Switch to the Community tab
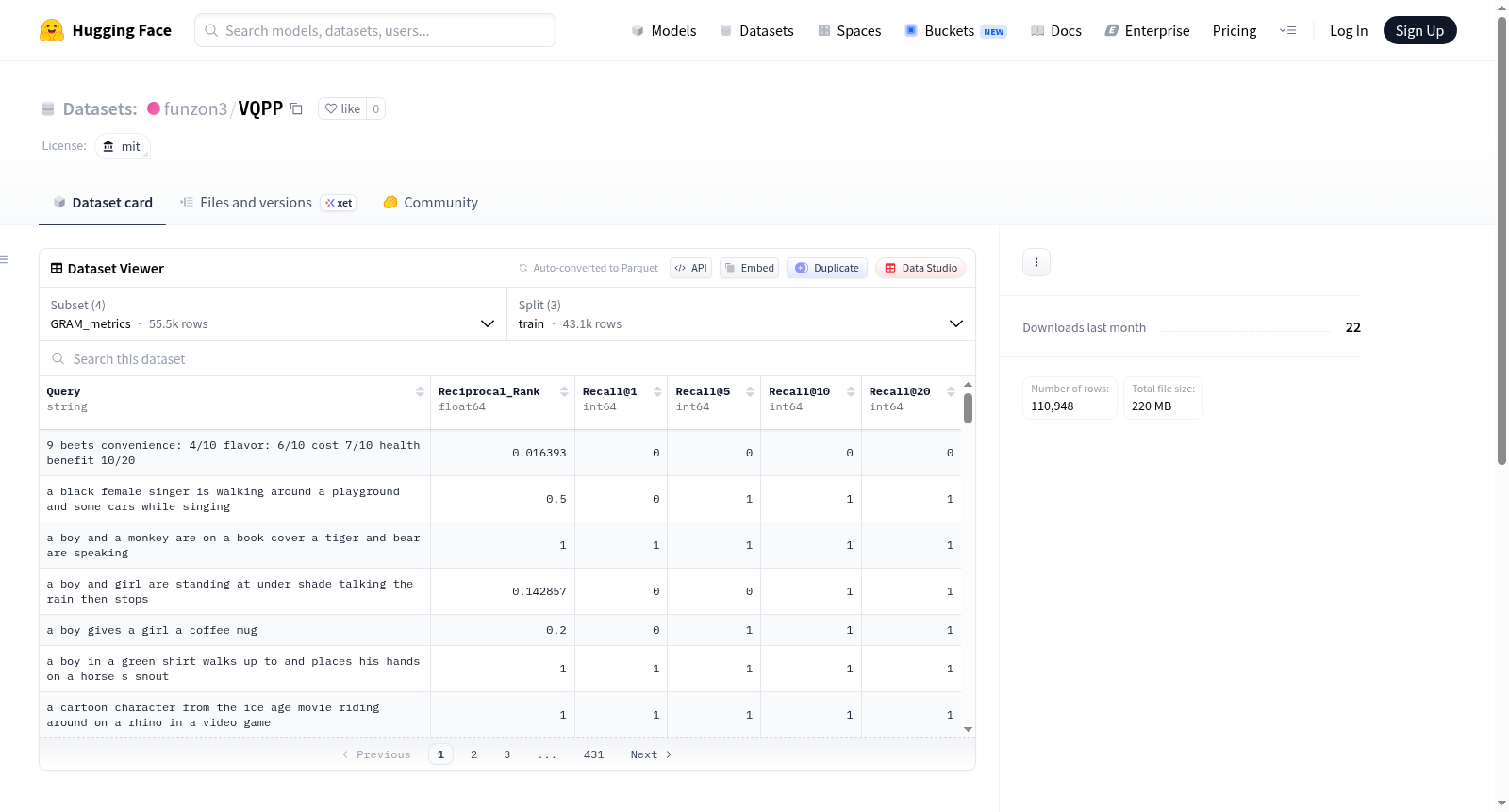 click(431, 203)
